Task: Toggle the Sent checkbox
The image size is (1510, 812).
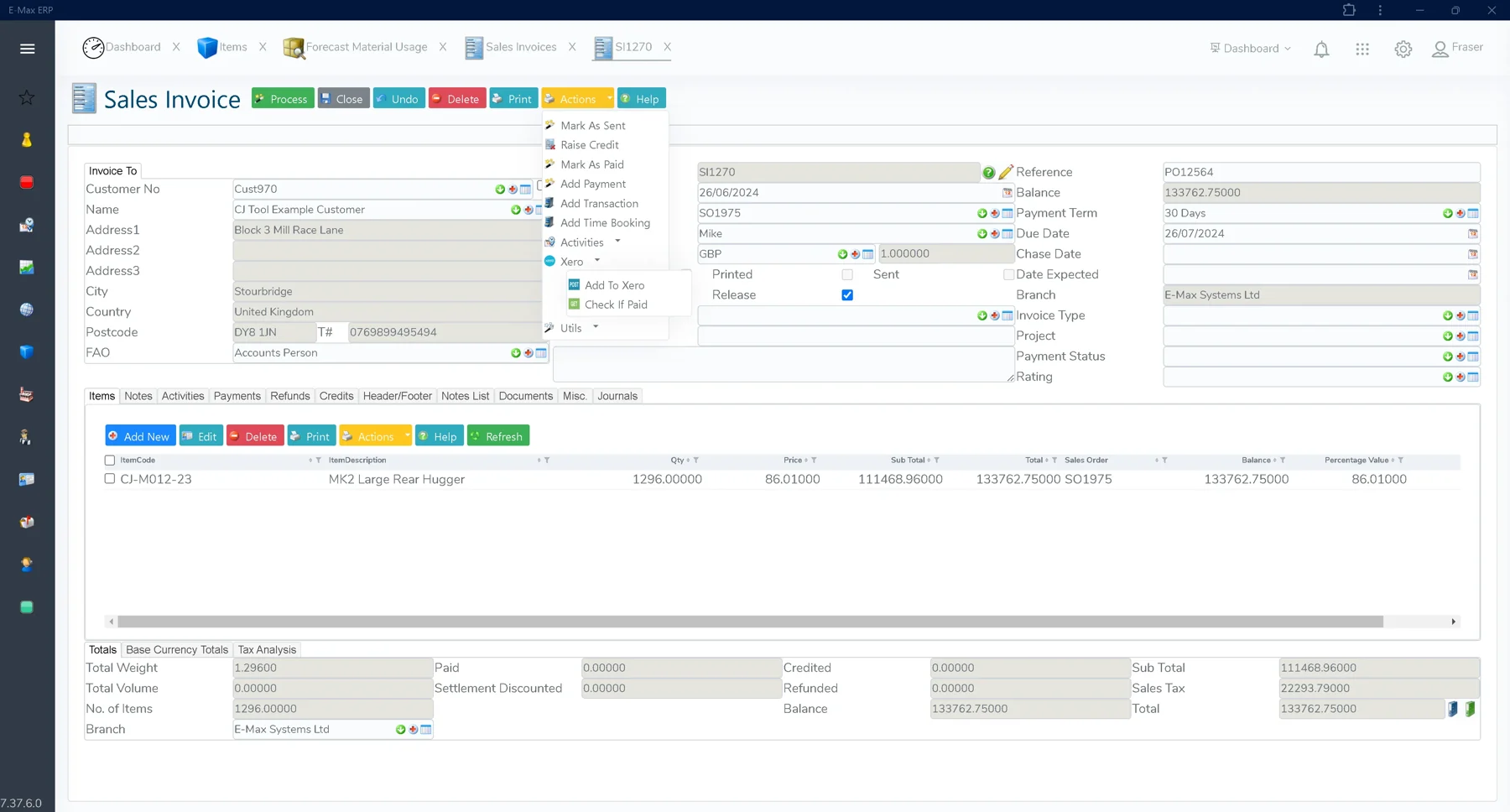Action: pyautogui.click(x=1008, y=275)
